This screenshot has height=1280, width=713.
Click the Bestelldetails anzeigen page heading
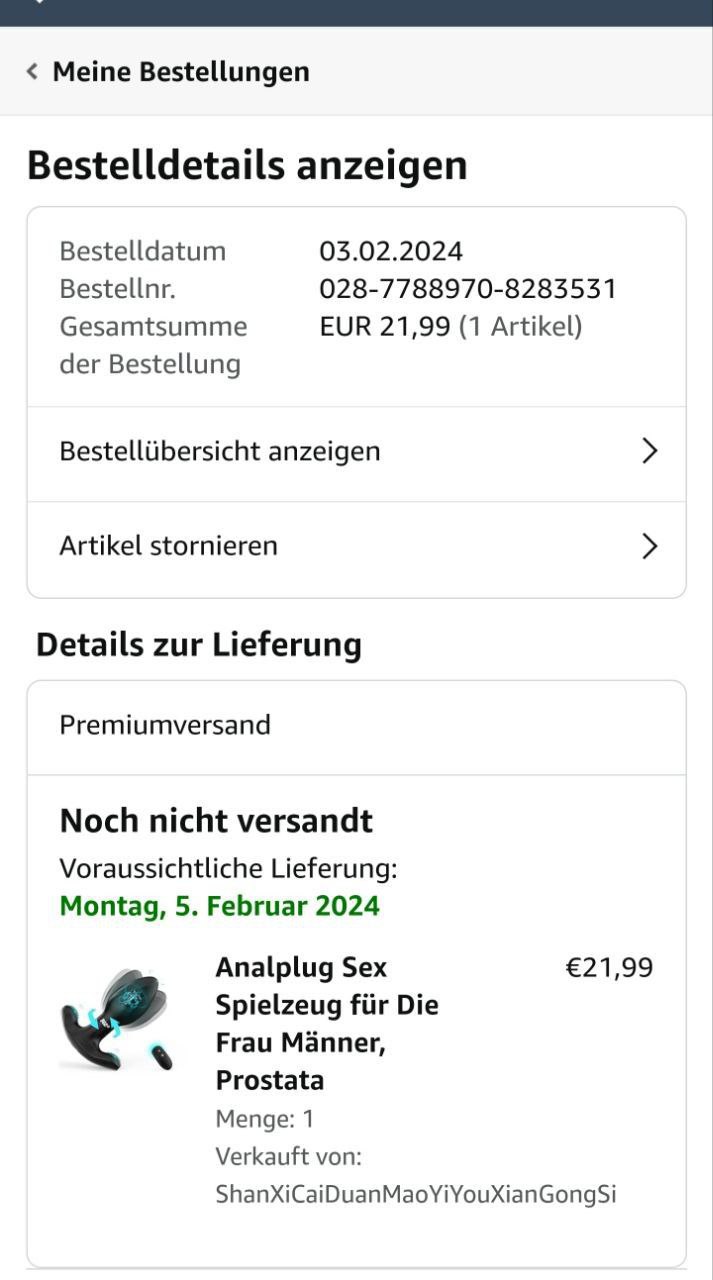(247, 166)
